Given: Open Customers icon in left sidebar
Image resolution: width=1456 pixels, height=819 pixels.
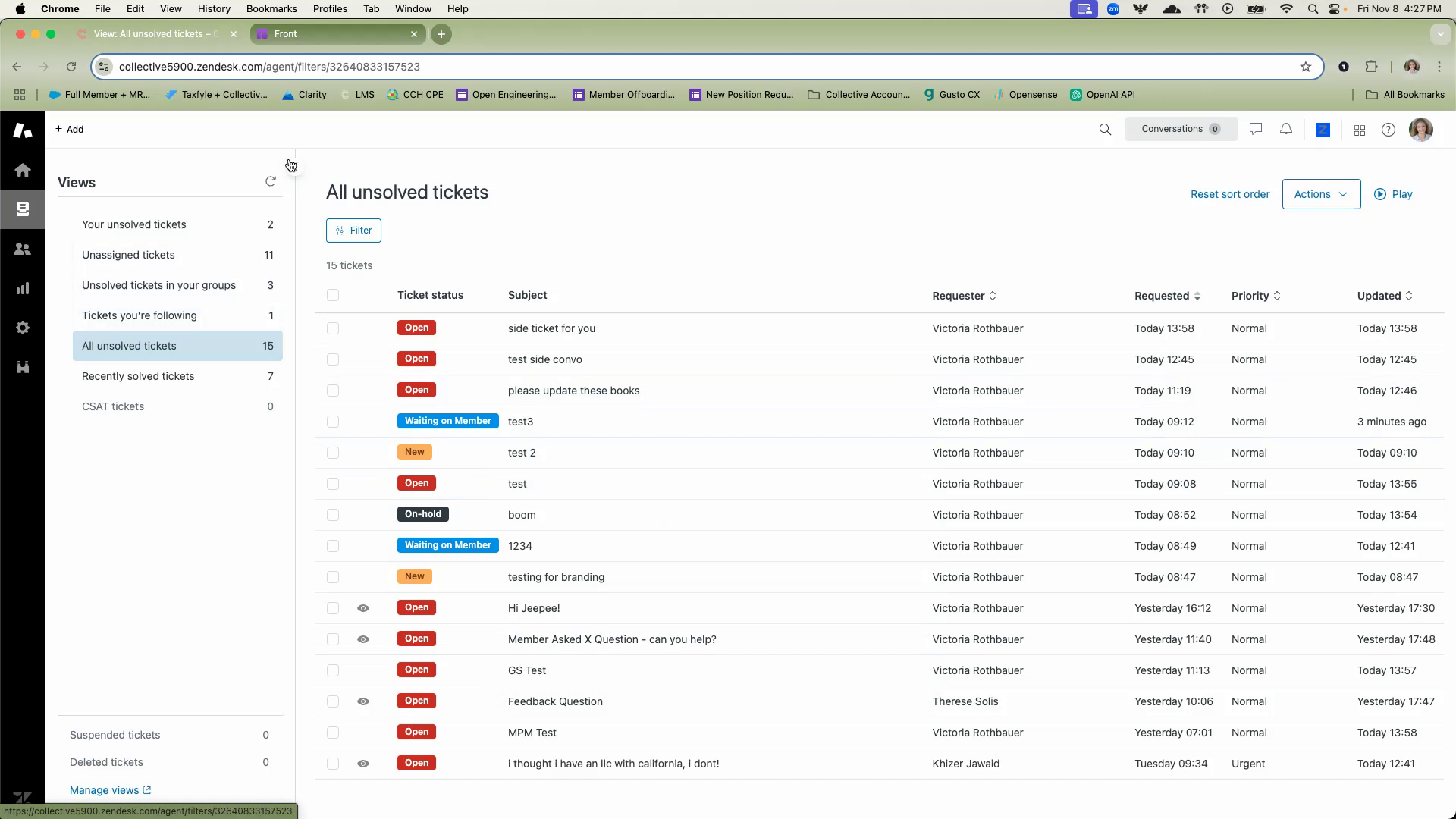Looking at the screenshot, I should pyautogui.click(x=23, y=249).
